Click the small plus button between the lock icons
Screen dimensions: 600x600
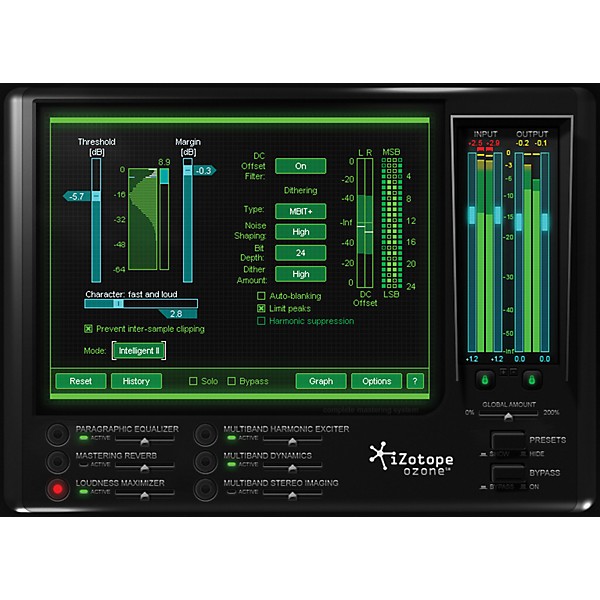(x=503, y=371)
